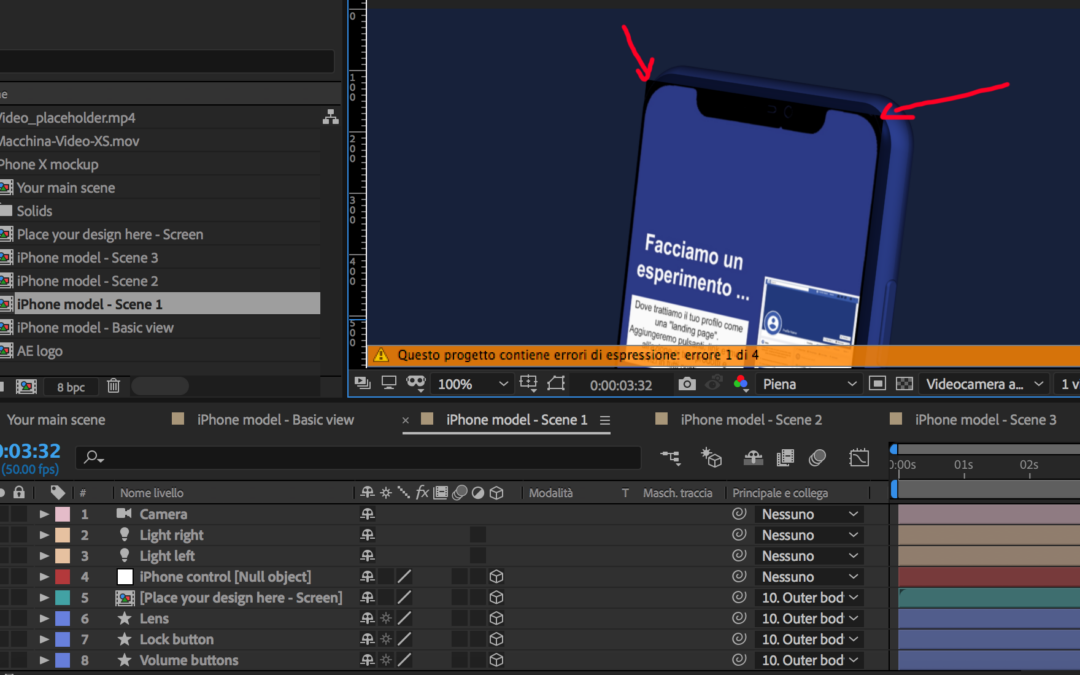Screen dimensions: 1080x675
Task: Click the project flowchart view icon
Action: coord(331,117)
